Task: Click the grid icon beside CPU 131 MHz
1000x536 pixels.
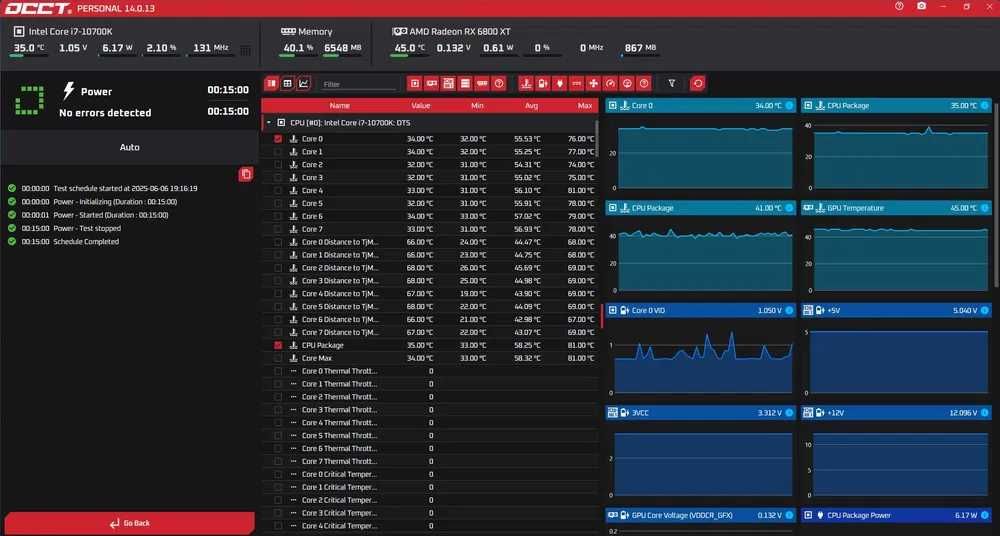Action: pyautogui.click(x=246, y=50)
